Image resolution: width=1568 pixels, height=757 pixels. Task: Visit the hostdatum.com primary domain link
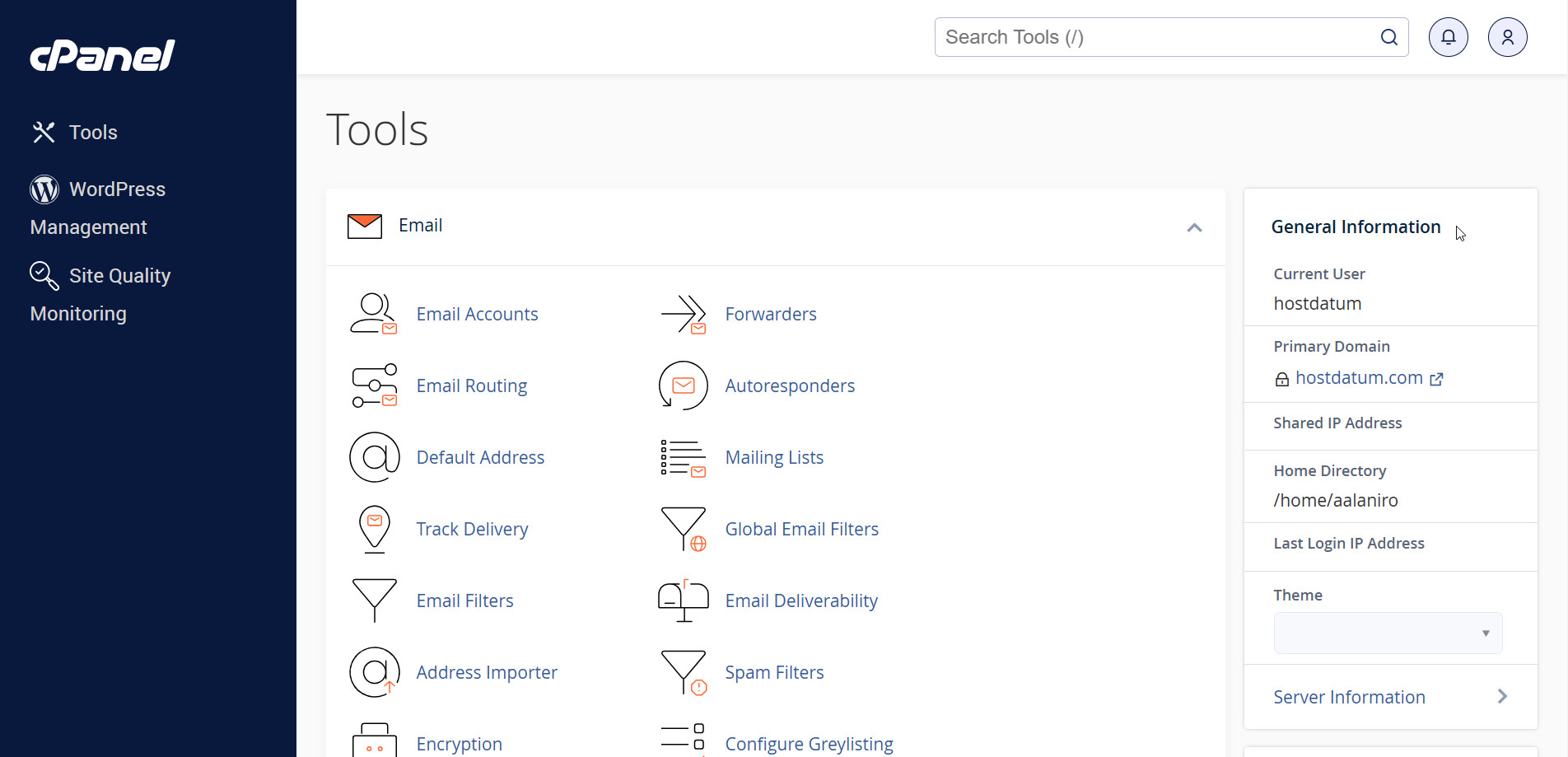1359,378
